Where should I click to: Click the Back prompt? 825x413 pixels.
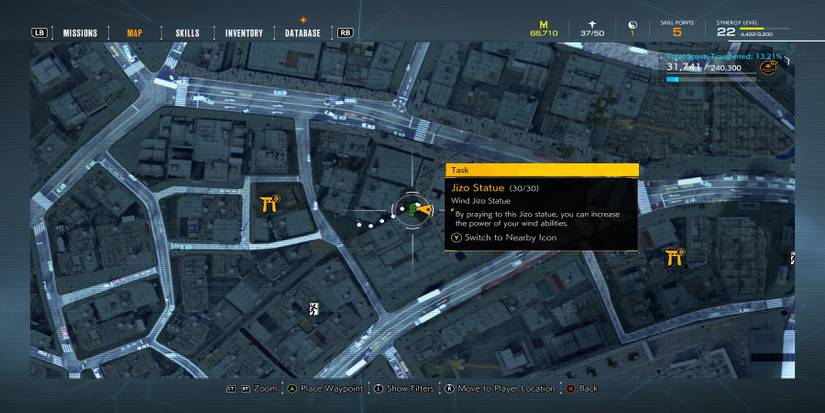pos(582,388)
